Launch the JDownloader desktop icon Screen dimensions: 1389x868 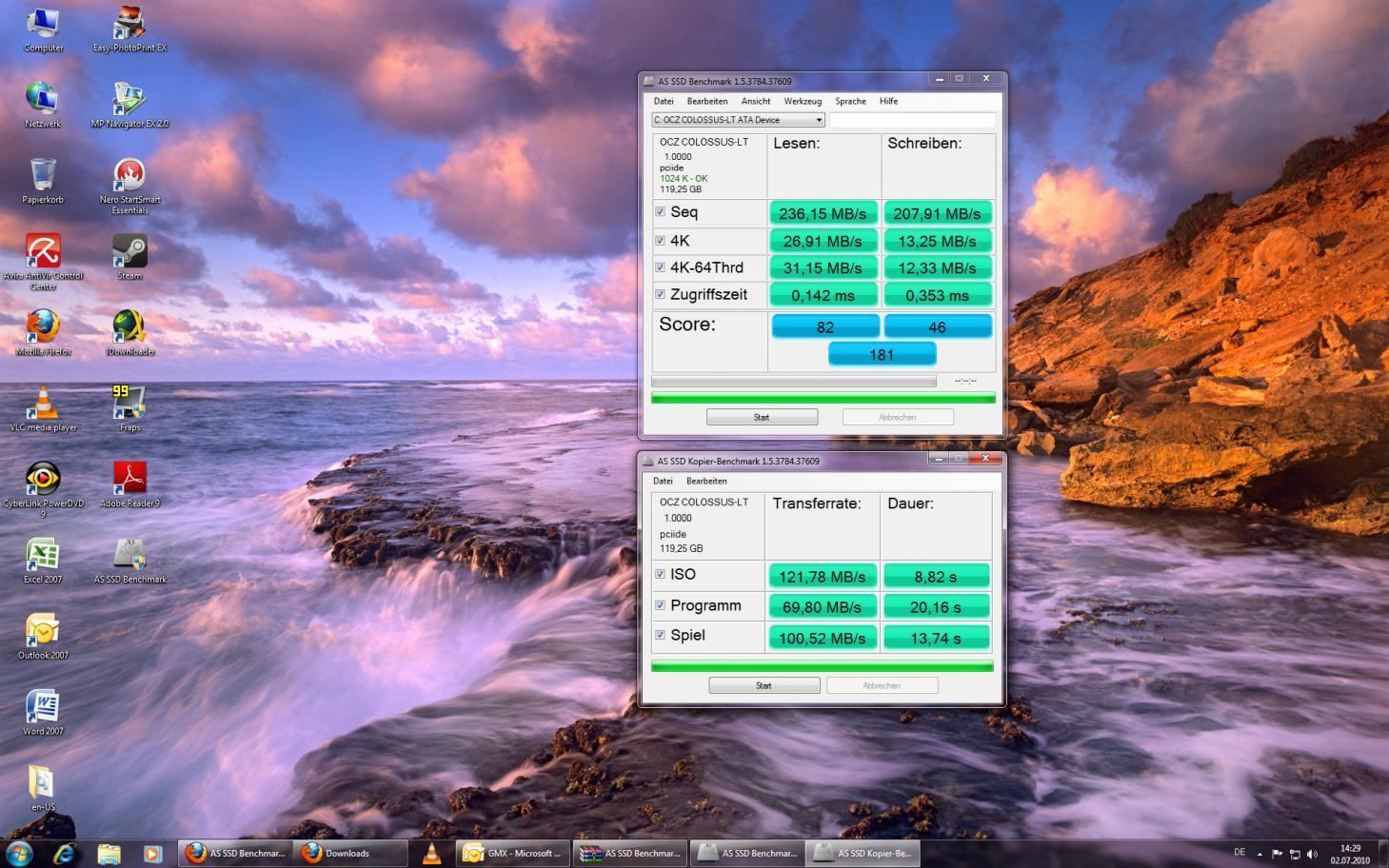(129, 333)
